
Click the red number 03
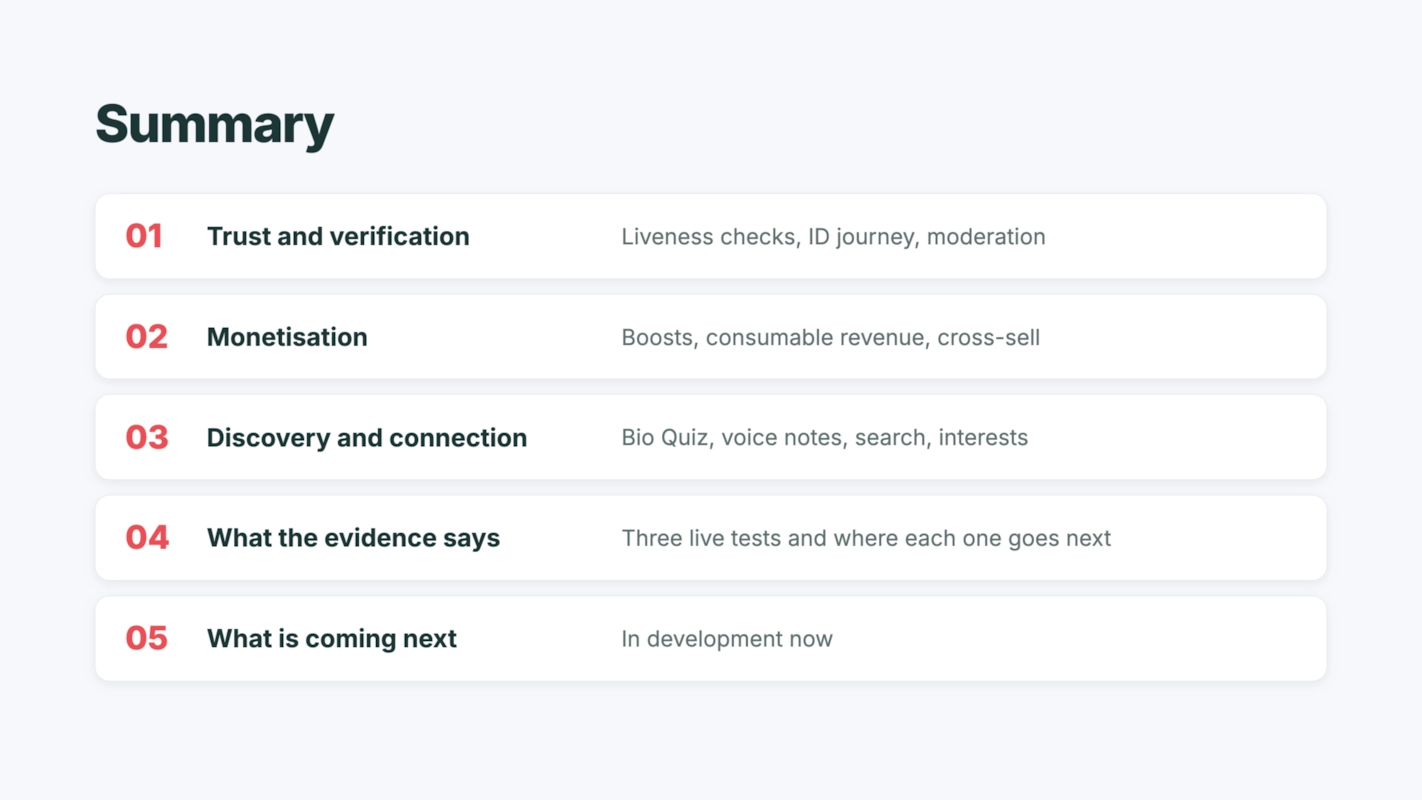coord(146,437)
